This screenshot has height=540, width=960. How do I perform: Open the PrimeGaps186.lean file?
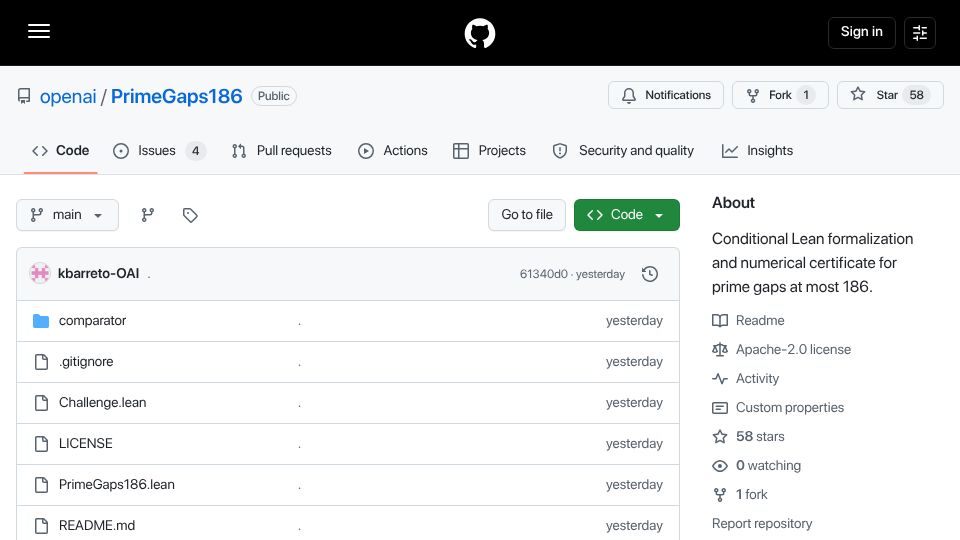(x=117, y=484)
